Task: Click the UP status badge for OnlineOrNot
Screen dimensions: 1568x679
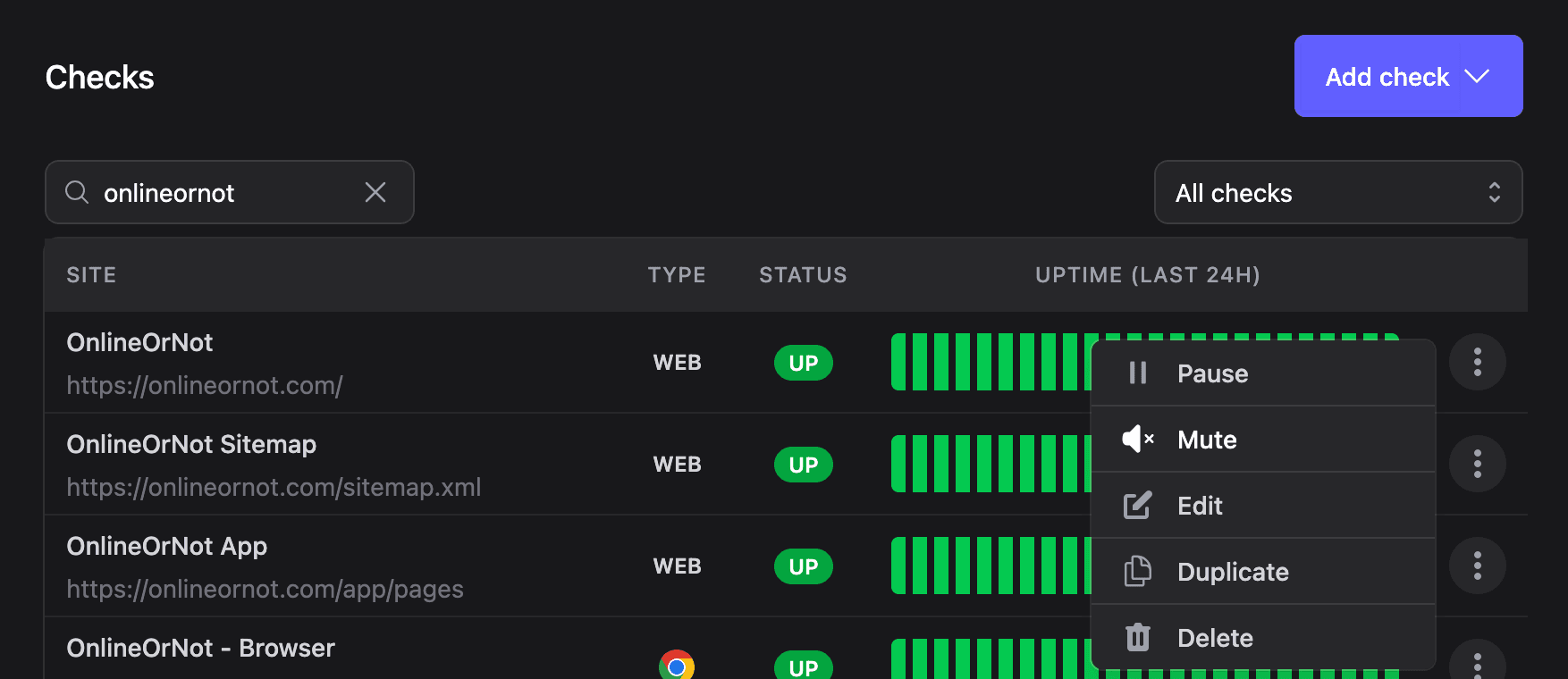Action: coord(804,363)
